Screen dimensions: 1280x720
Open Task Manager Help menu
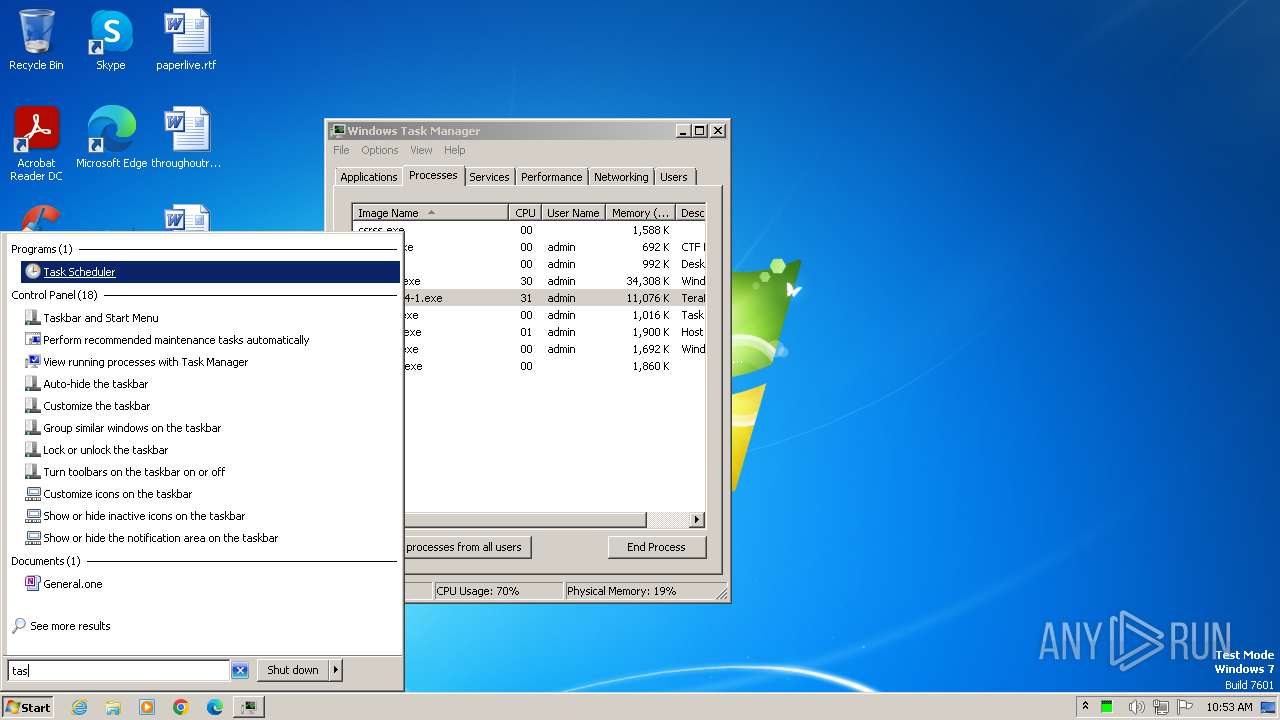455,150
